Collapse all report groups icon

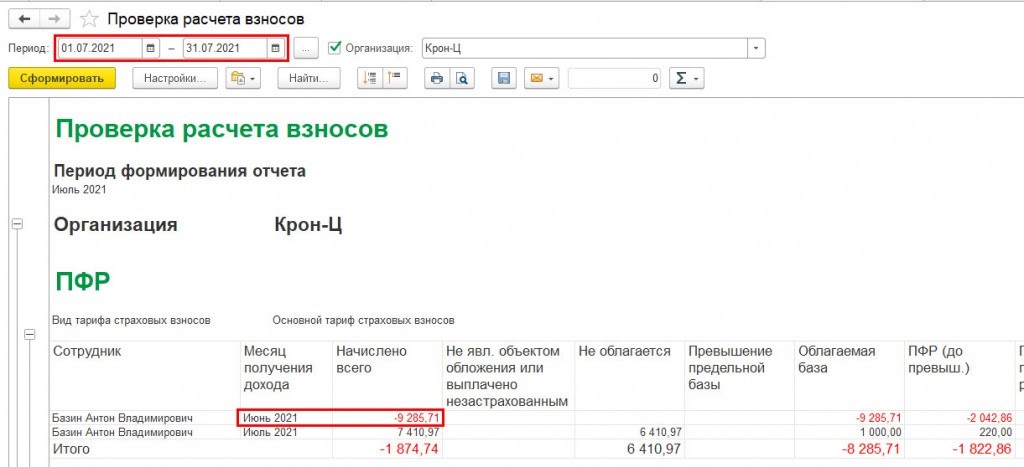pos(393,78)
